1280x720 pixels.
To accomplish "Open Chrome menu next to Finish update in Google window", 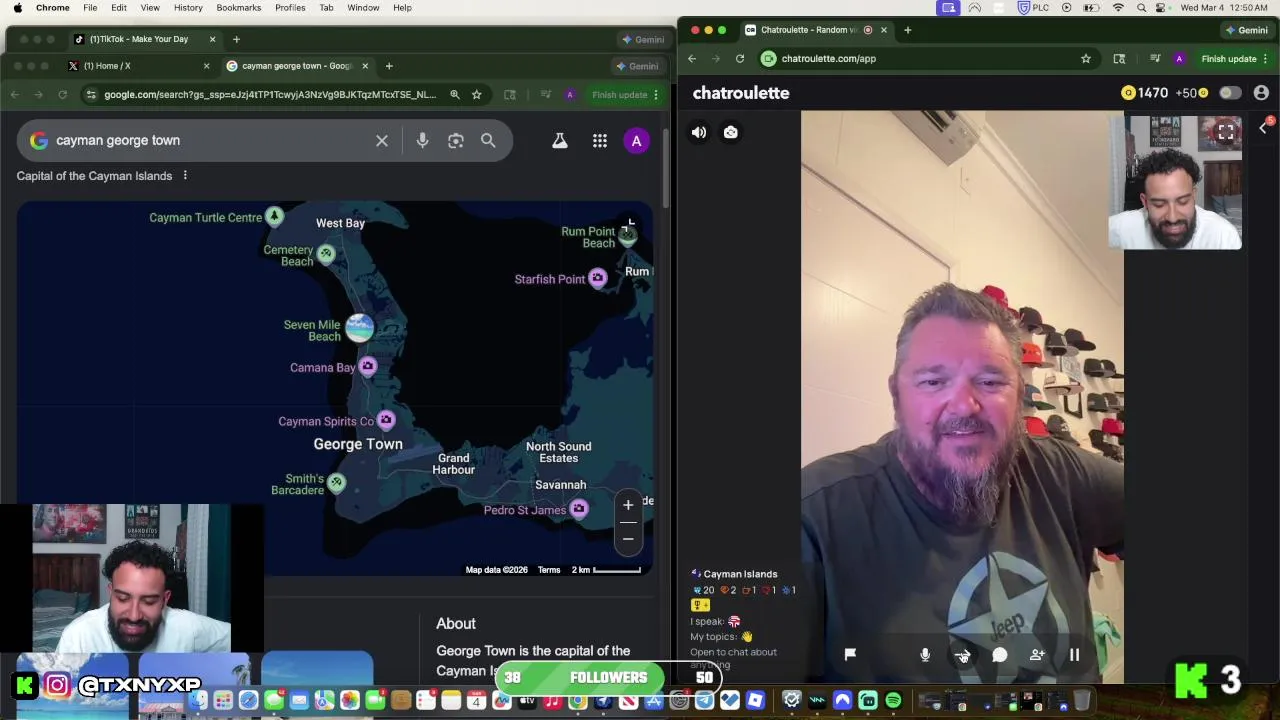I will pos(656,95).
